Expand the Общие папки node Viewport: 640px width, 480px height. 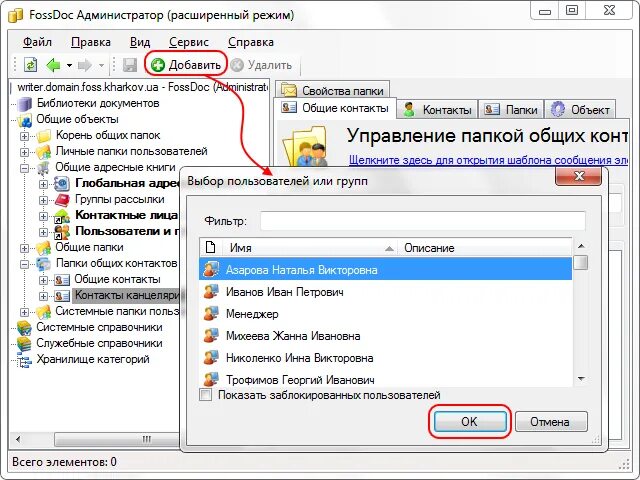point(24,248)
